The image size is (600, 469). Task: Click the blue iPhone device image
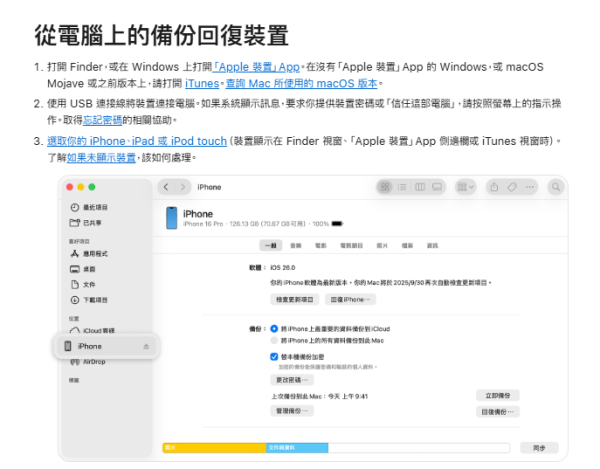tap(172, 218)
